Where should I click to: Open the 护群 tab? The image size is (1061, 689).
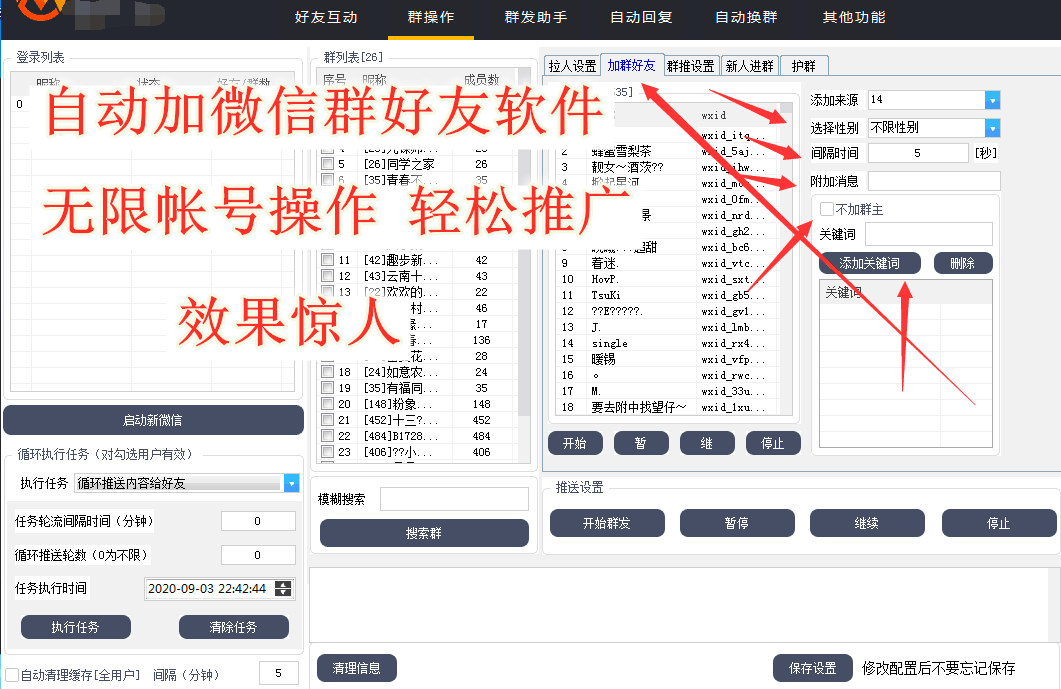pyautogui.click(x=803, y=66)
